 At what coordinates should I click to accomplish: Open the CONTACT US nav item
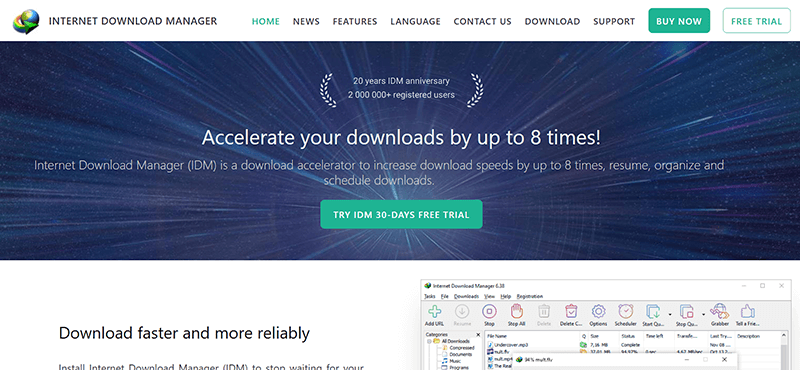click(483, 21)
